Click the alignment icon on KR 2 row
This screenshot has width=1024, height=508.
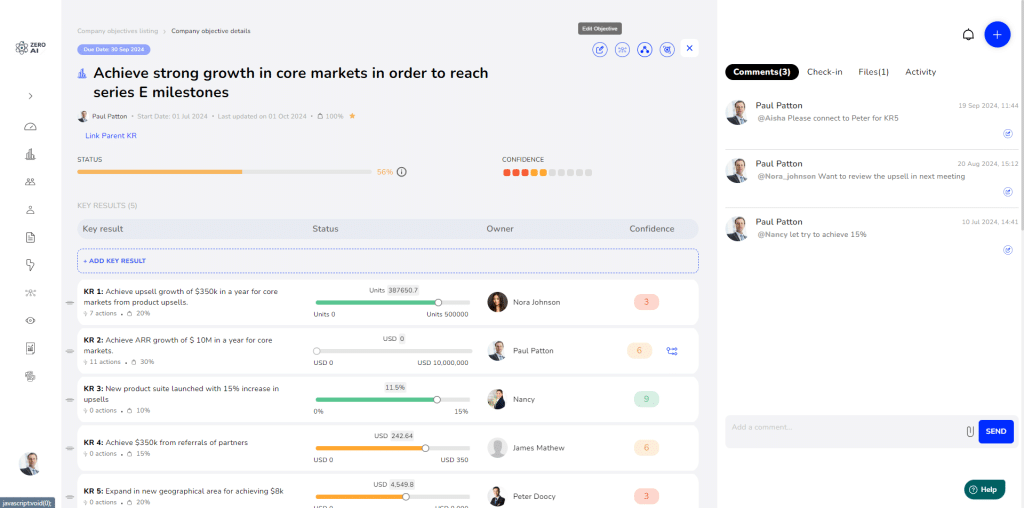[672, 351]
